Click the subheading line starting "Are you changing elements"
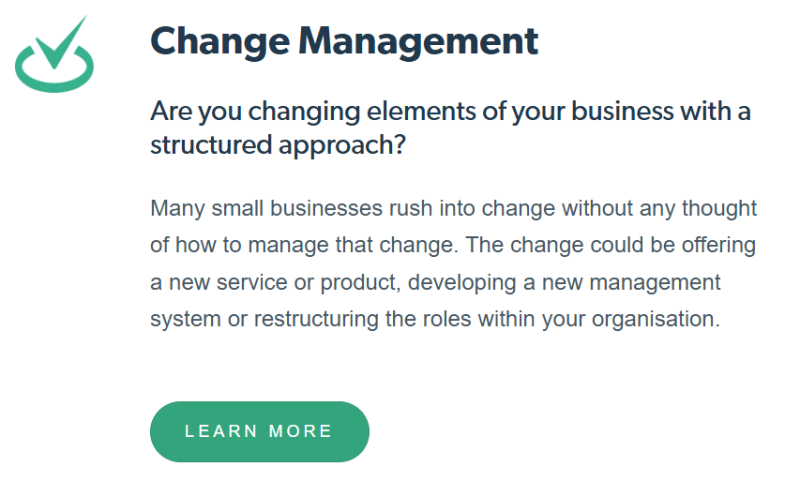The height and width of the screenshot is (497, 800). 450,111
